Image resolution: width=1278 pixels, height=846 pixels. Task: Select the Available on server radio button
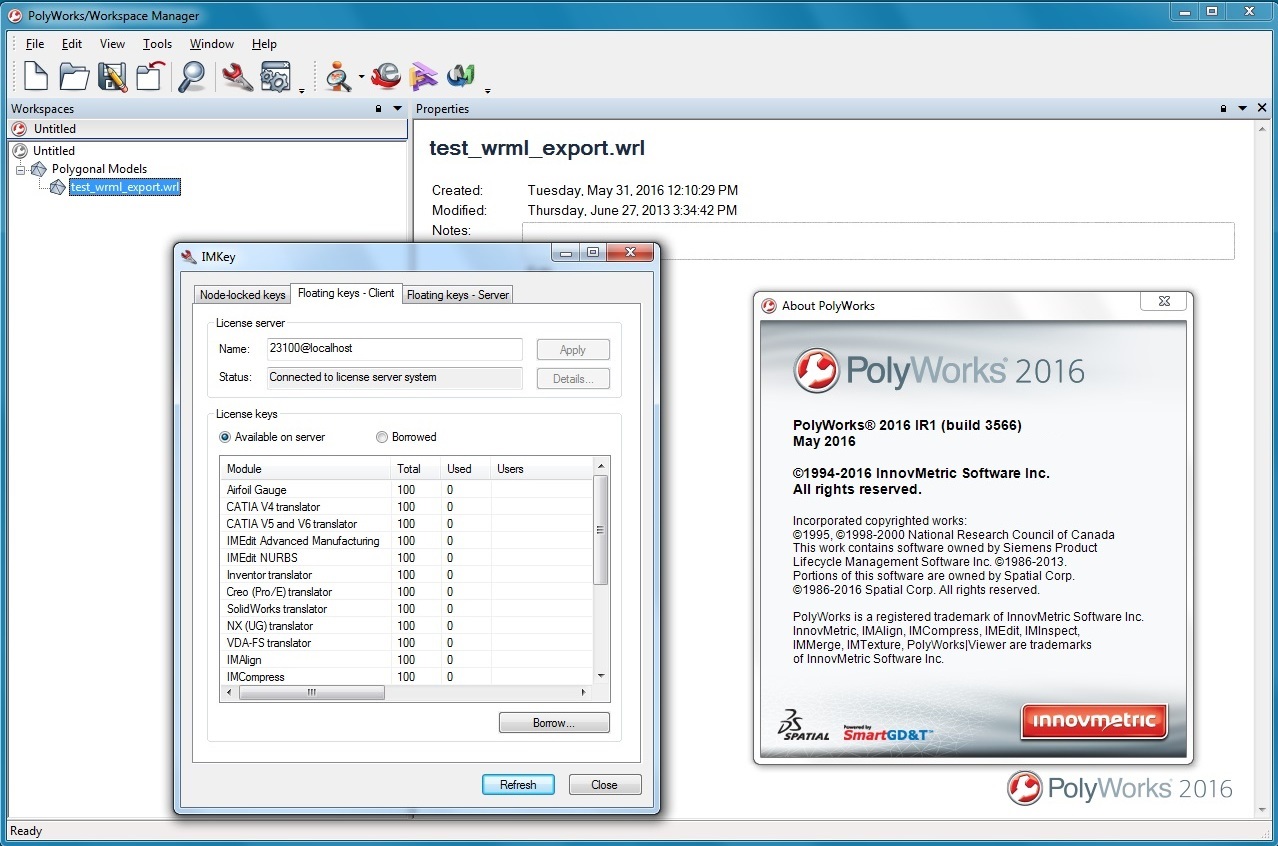pos(225,437)
